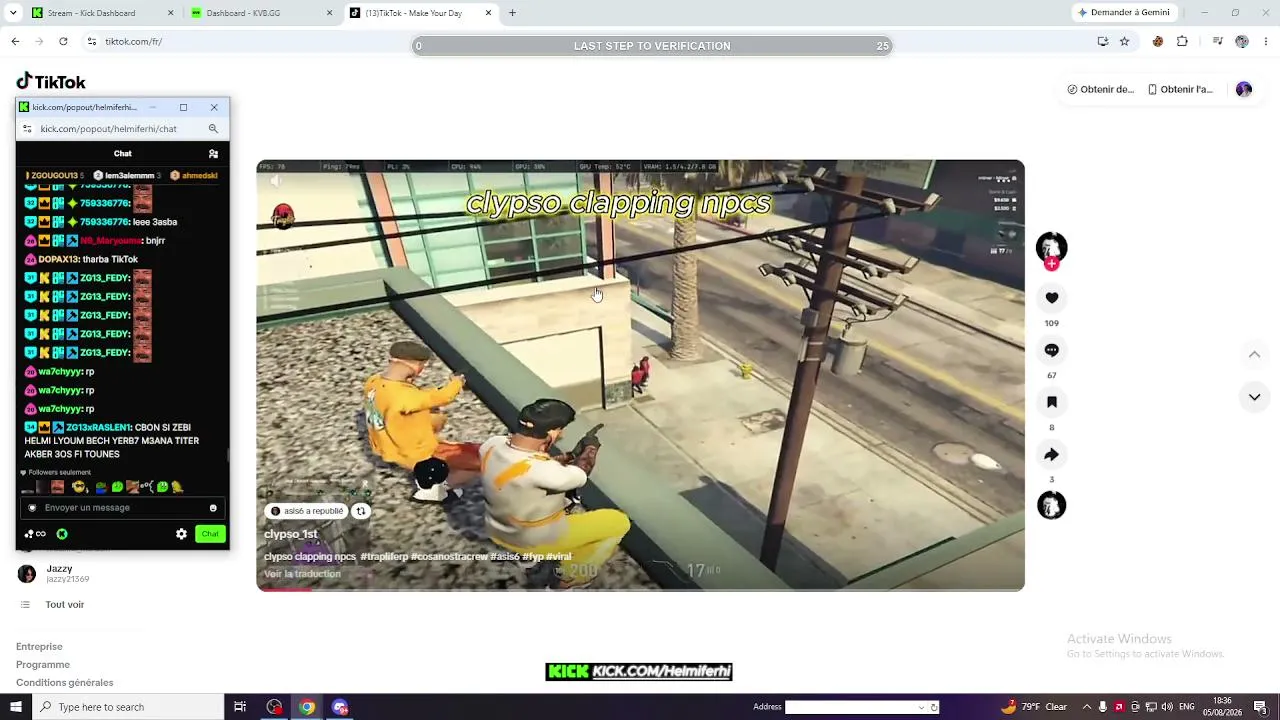Click the green Kick emblem below the message box
1280x720 pixels.
62,534
